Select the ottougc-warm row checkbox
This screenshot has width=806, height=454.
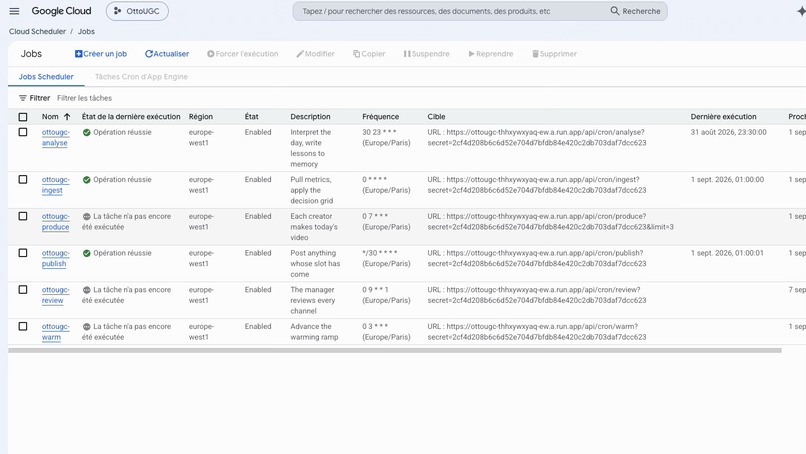tap(23, 326)
